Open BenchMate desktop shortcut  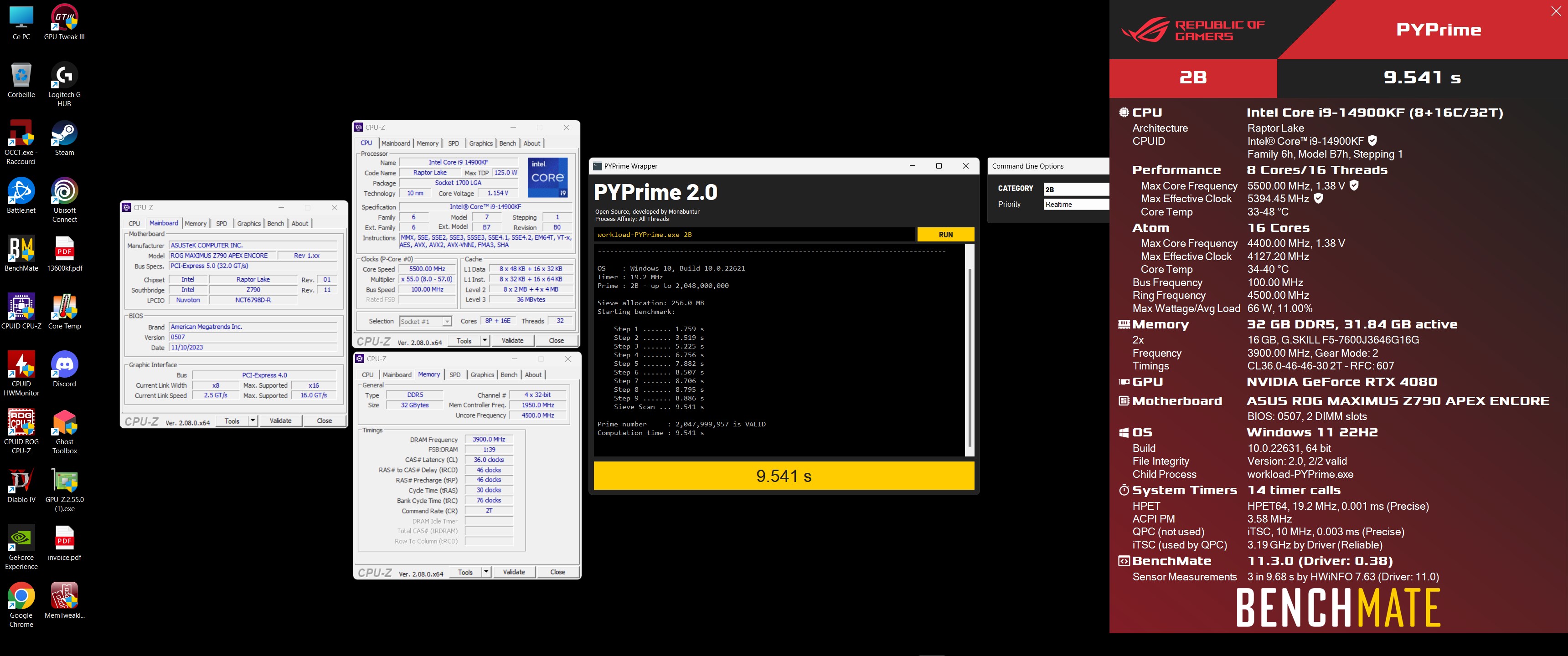pos(21,253)
